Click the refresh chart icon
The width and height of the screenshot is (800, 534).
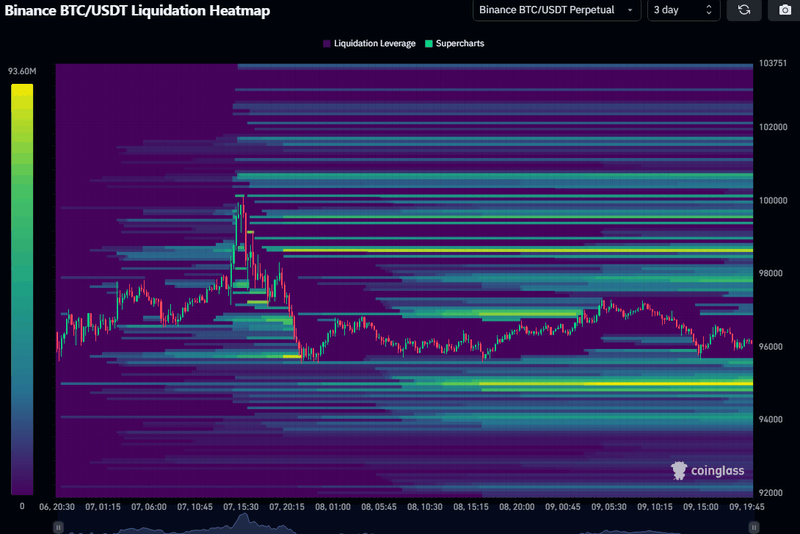pyautogui.click(x=744, y=10)
